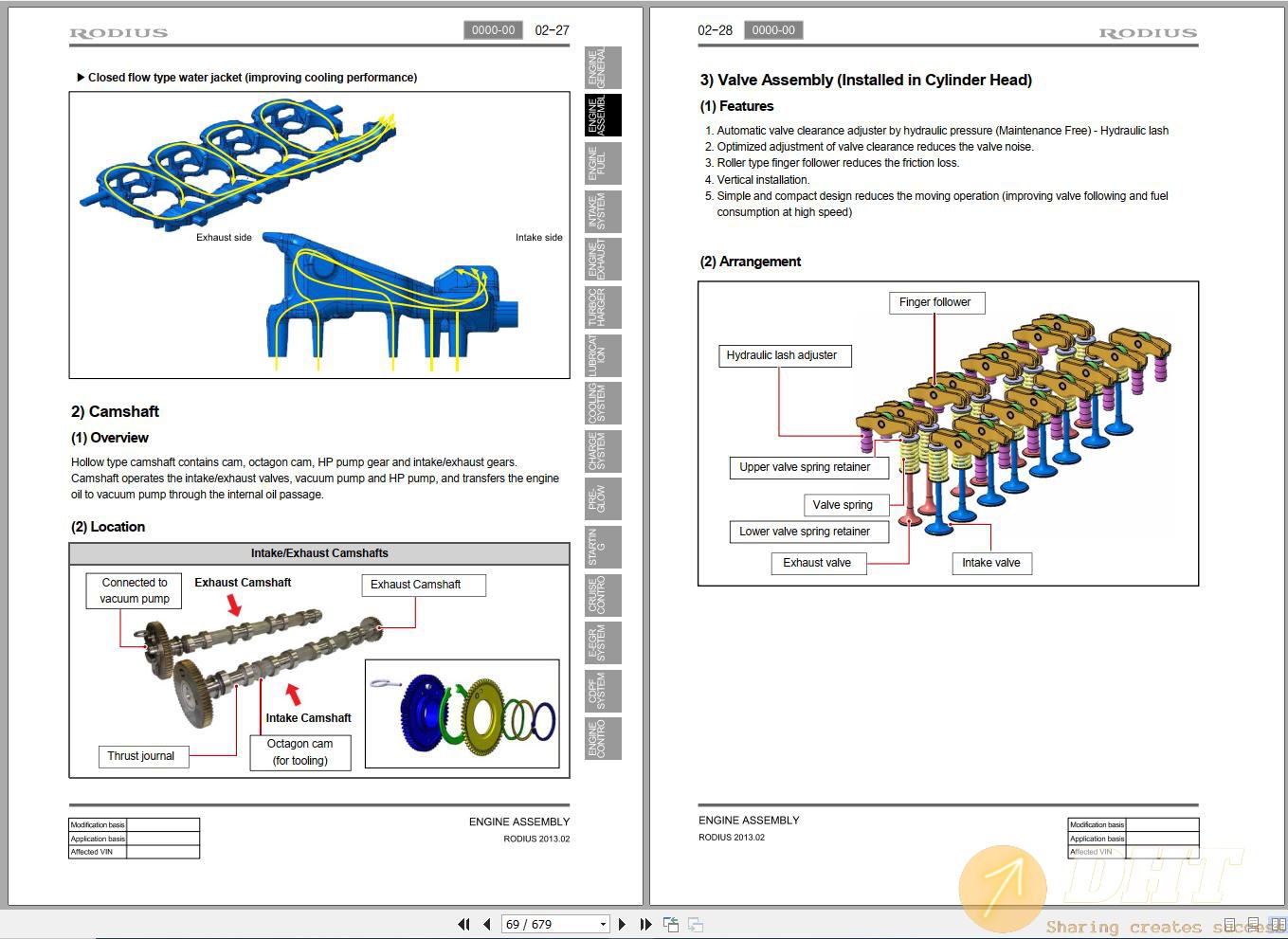
Task: Click the 'RODIUS 2013.02' footer on left page
Action: (x=536, y=839)
